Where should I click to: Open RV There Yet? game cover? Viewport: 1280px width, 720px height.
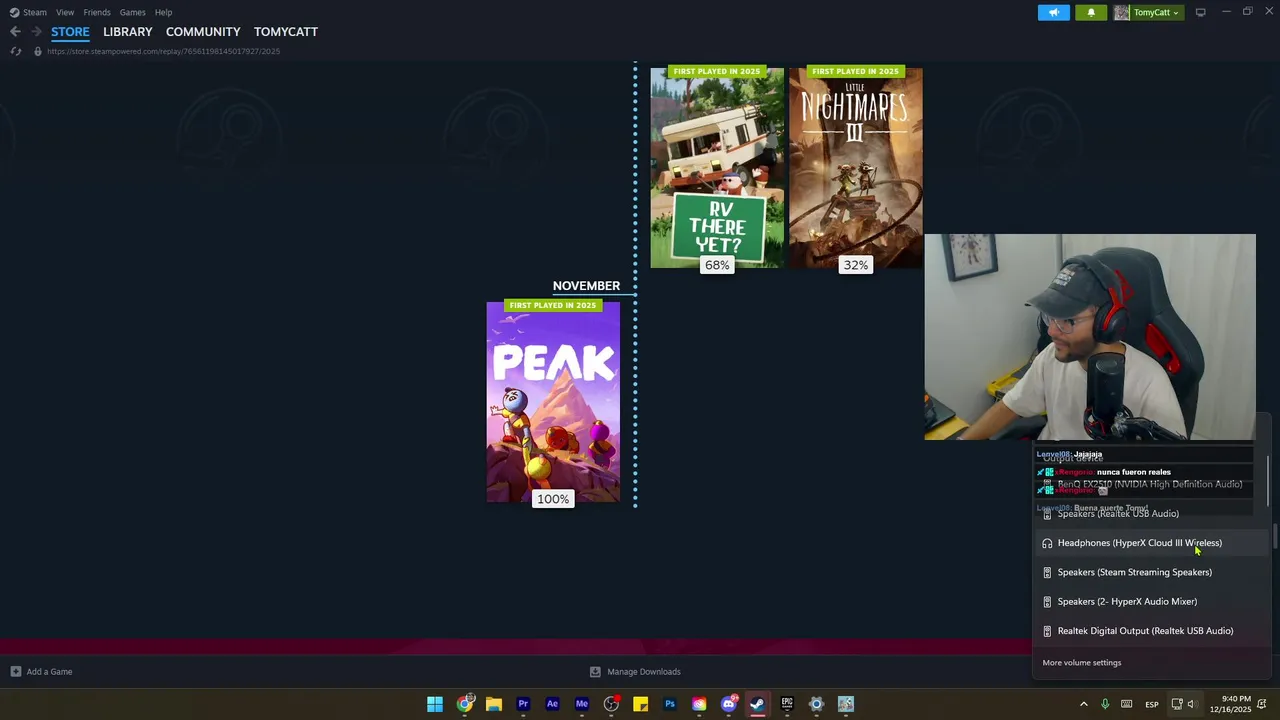pos(717,167)
